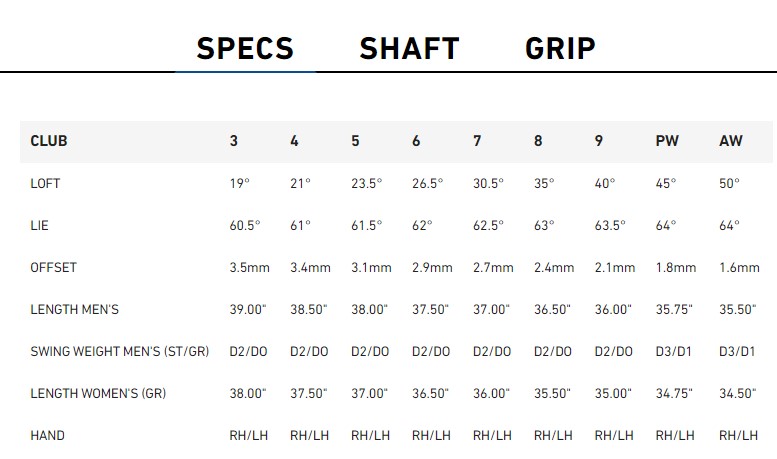Click the 3 club column header
The height and width of the screenshot is (459, 777).
[x=234, y=141]
